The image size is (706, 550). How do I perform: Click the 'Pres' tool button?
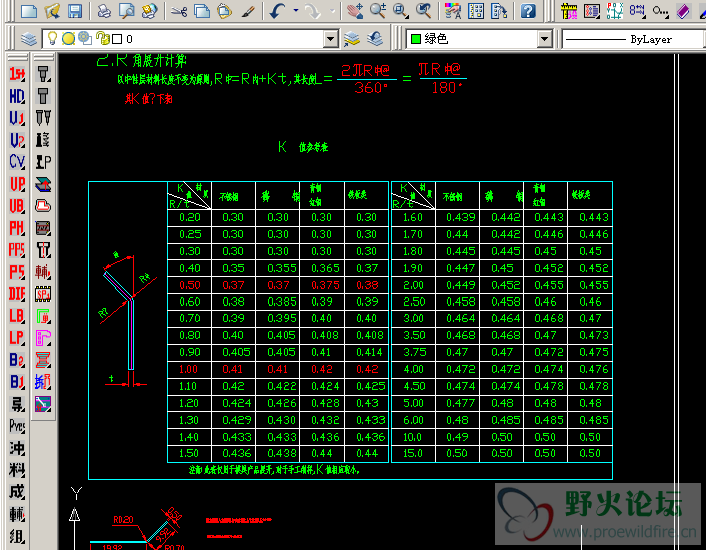17,426
